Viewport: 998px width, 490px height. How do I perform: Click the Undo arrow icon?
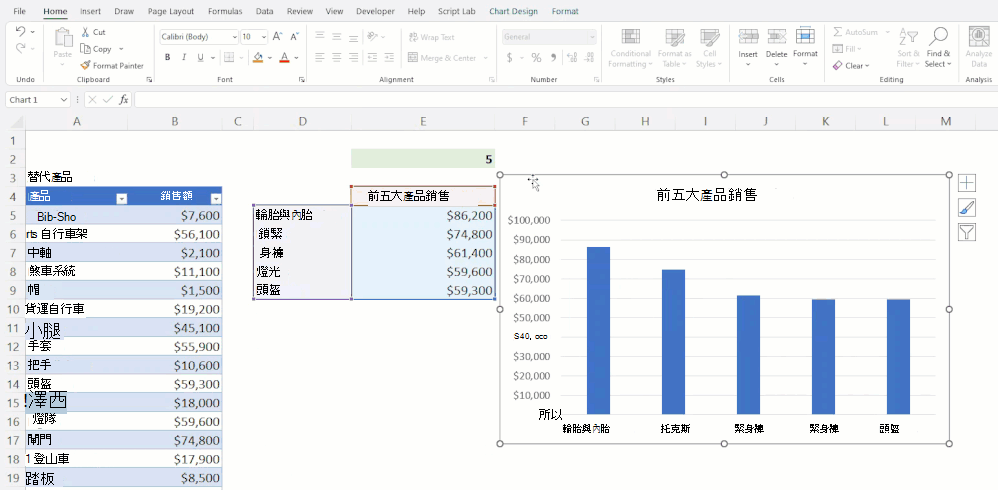[x=20, y=31]
